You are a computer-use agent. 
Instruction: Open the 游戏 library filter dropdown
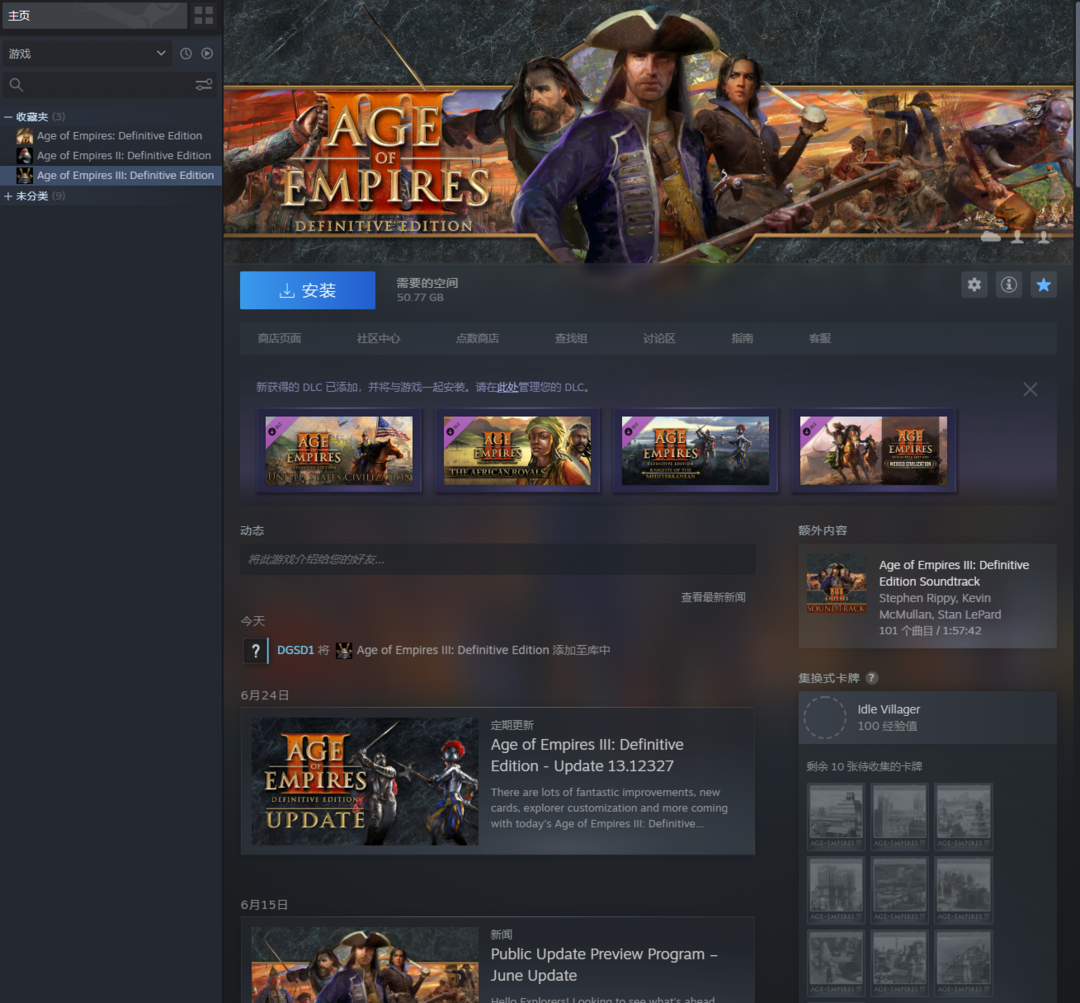[87, 53]
